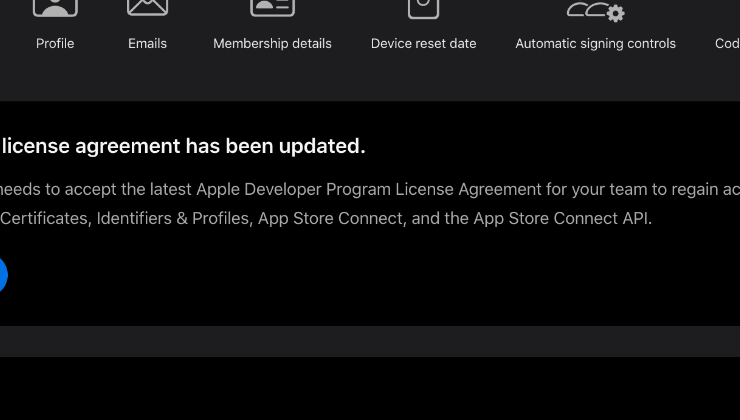The height and width of the screenshot is (420, 740).
Task: Open the Membership details card icon
Action: [x=272, y=8]
